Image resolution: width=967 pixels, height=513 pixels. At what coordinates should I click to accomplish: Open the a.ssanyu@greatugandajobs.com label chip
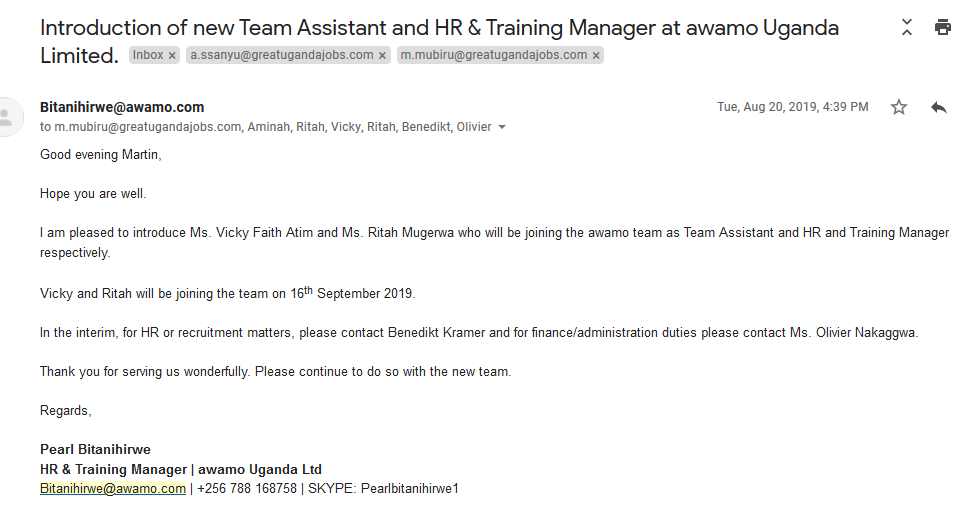click(x=282, y=55)
